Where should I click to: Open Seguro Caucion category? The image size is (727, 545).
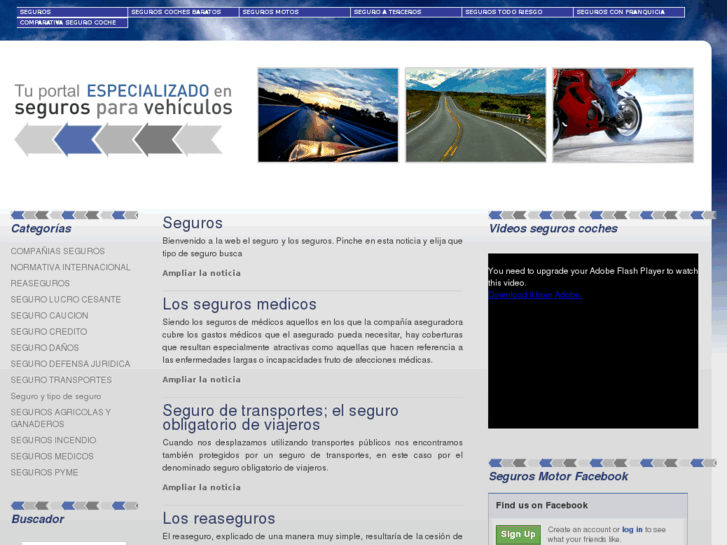click(x=50, y=315)
